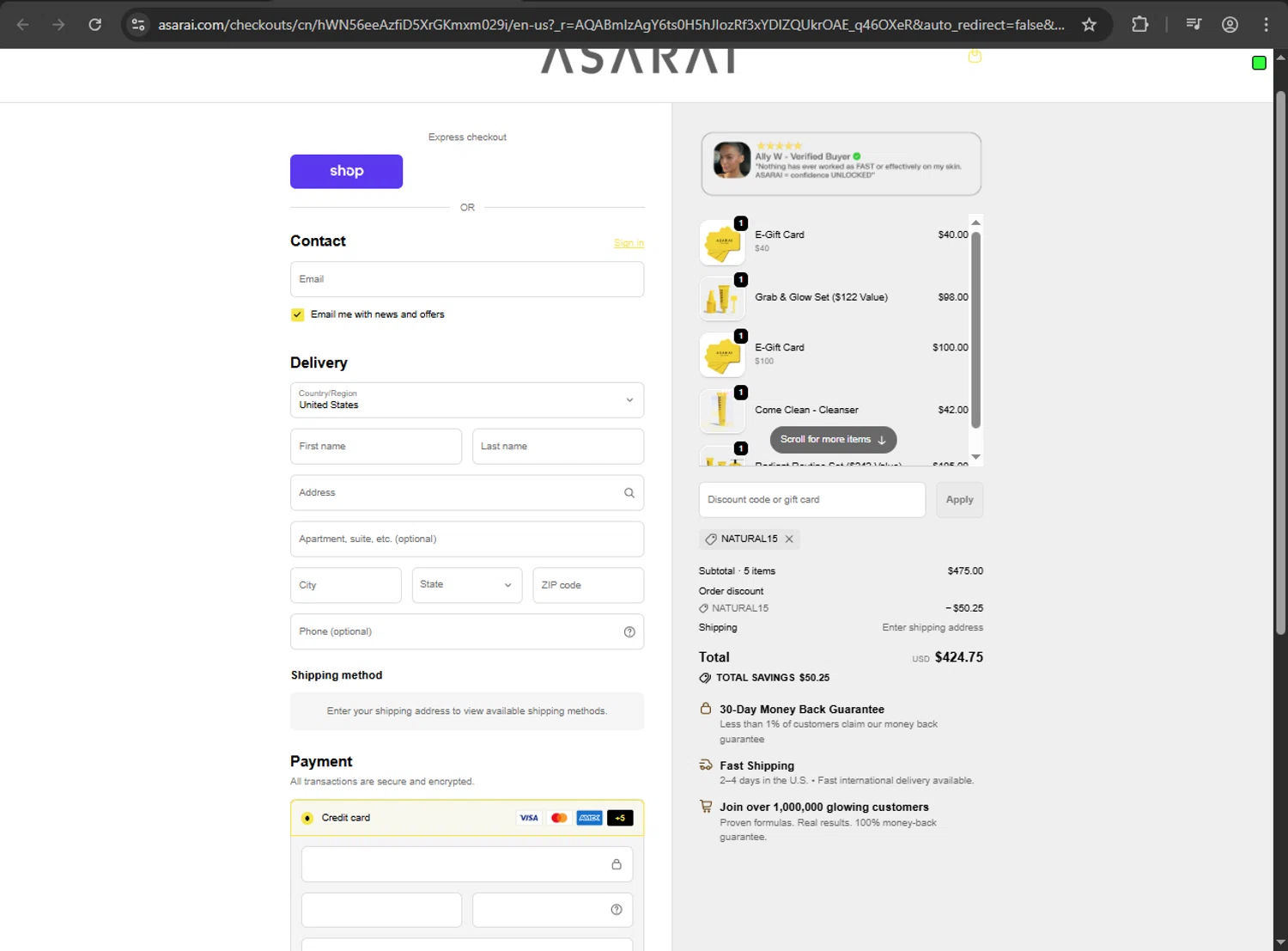Click the green extension indicator square
Image resolution: width=1288 pixels, height=951 pixels.
tap(1259, 63)
